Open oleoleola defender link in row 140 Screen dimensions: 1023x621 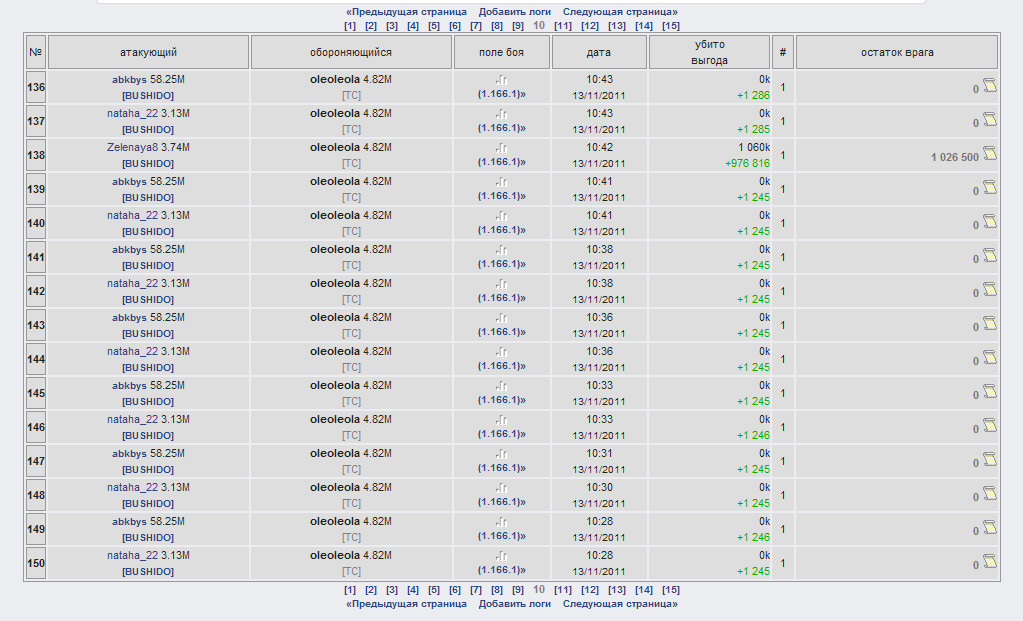click(334, 215)
